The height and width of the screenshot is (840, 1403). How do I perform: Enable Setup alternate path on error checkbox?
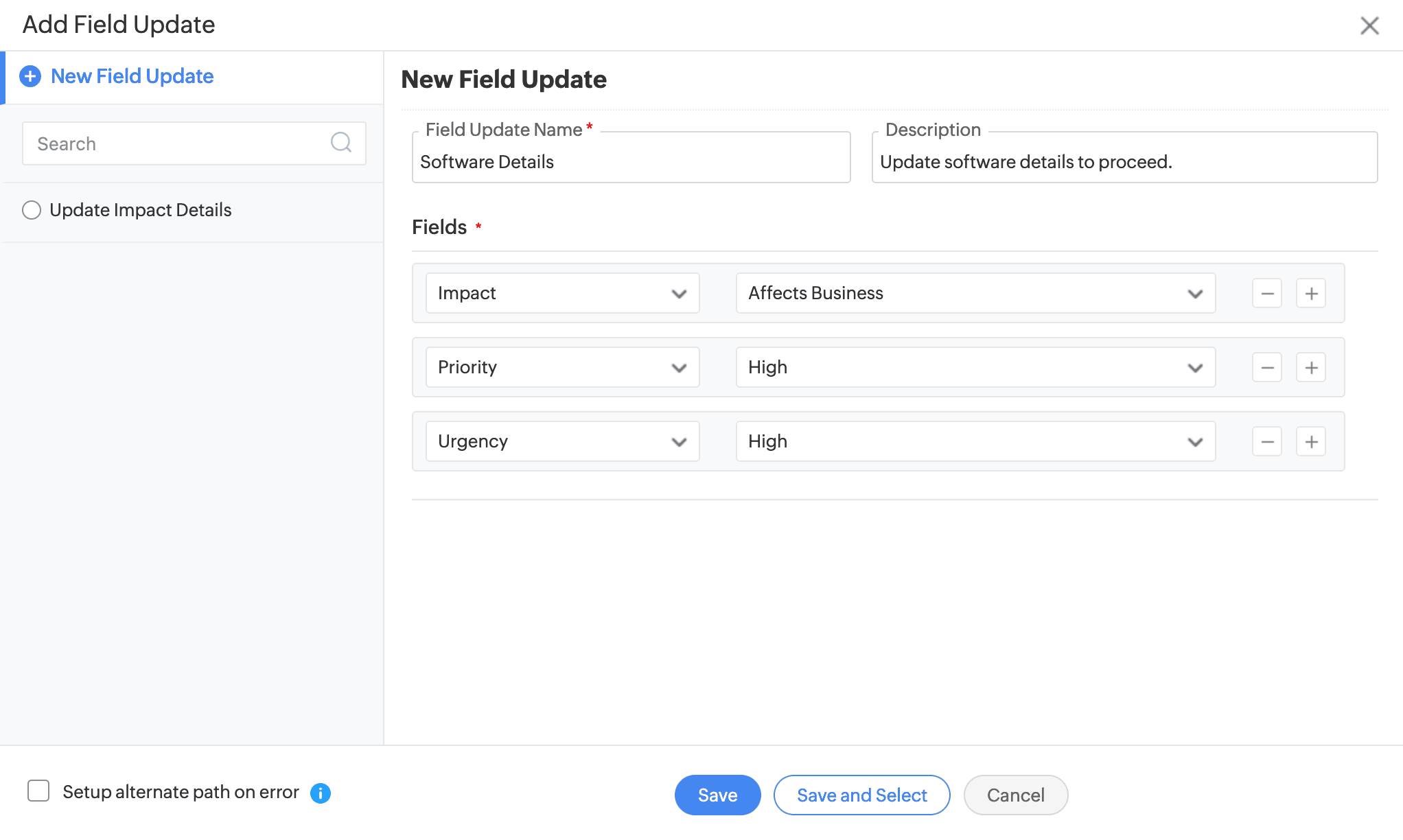pos(38,791)
